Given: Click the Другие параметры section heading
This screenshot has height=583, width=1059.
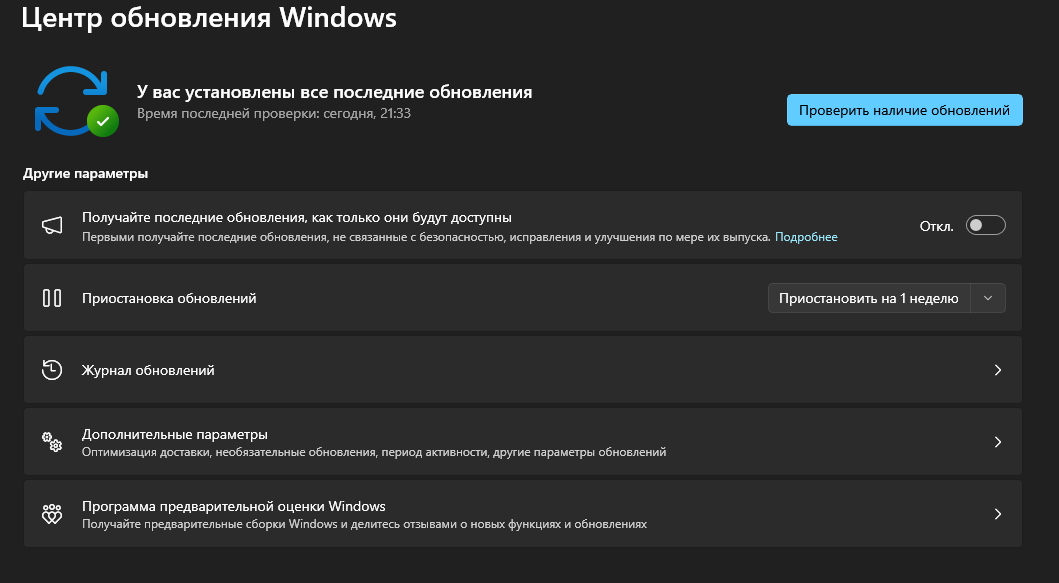Looking at the screenshot, I should point(85,174).
